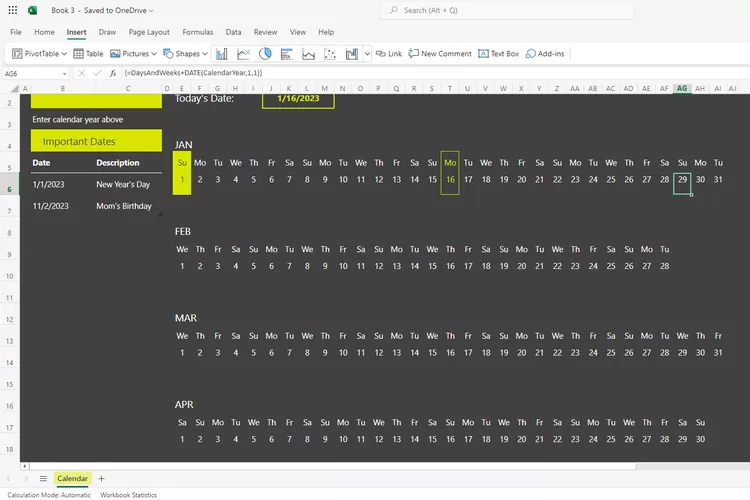The height and width of the screenshot is (500, 750).
Task: Click the horizontal scrollbar
Action: pyautogui.click(x=332, y=466)
